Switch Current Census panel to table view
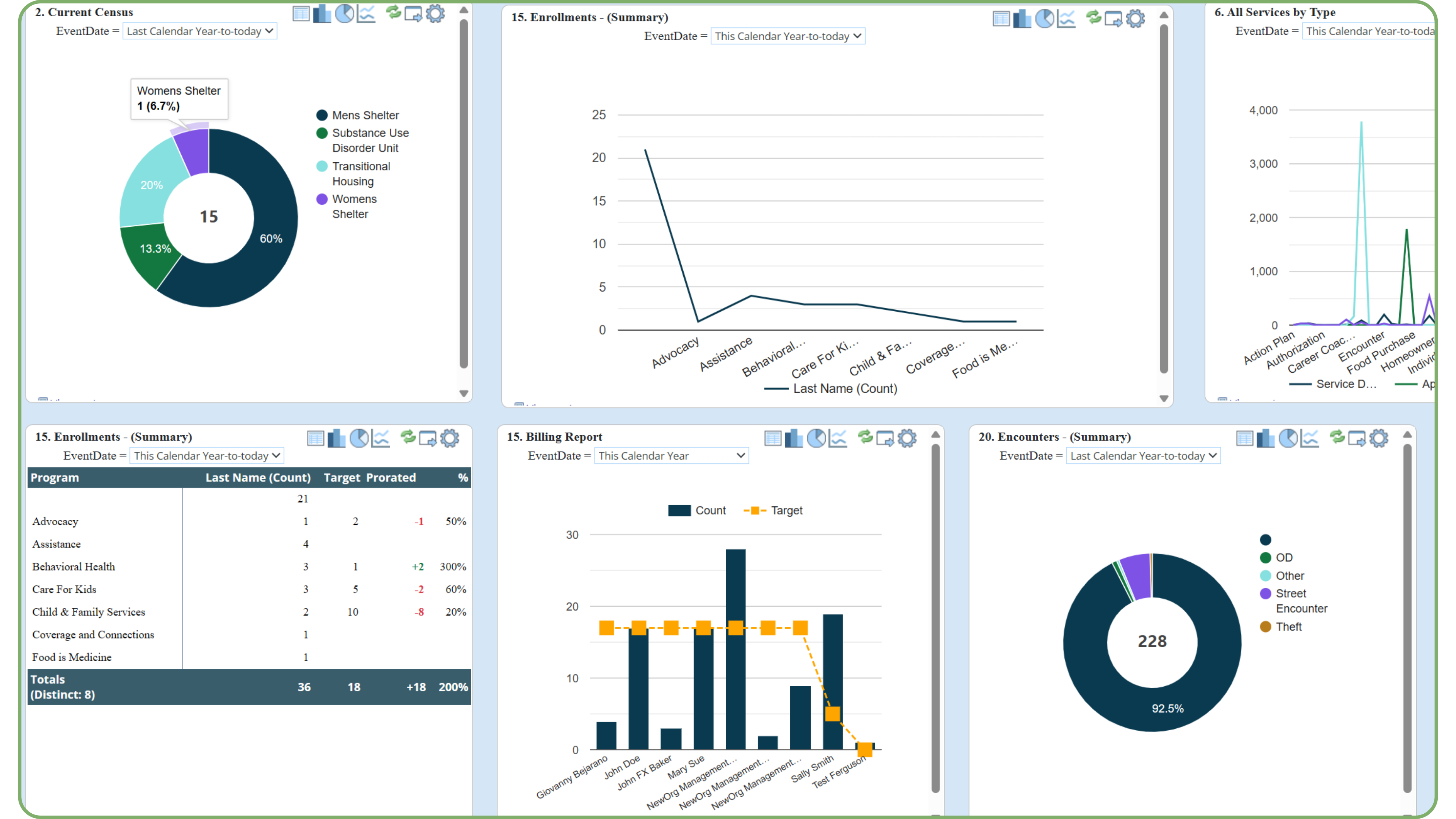 coord(301,14)
